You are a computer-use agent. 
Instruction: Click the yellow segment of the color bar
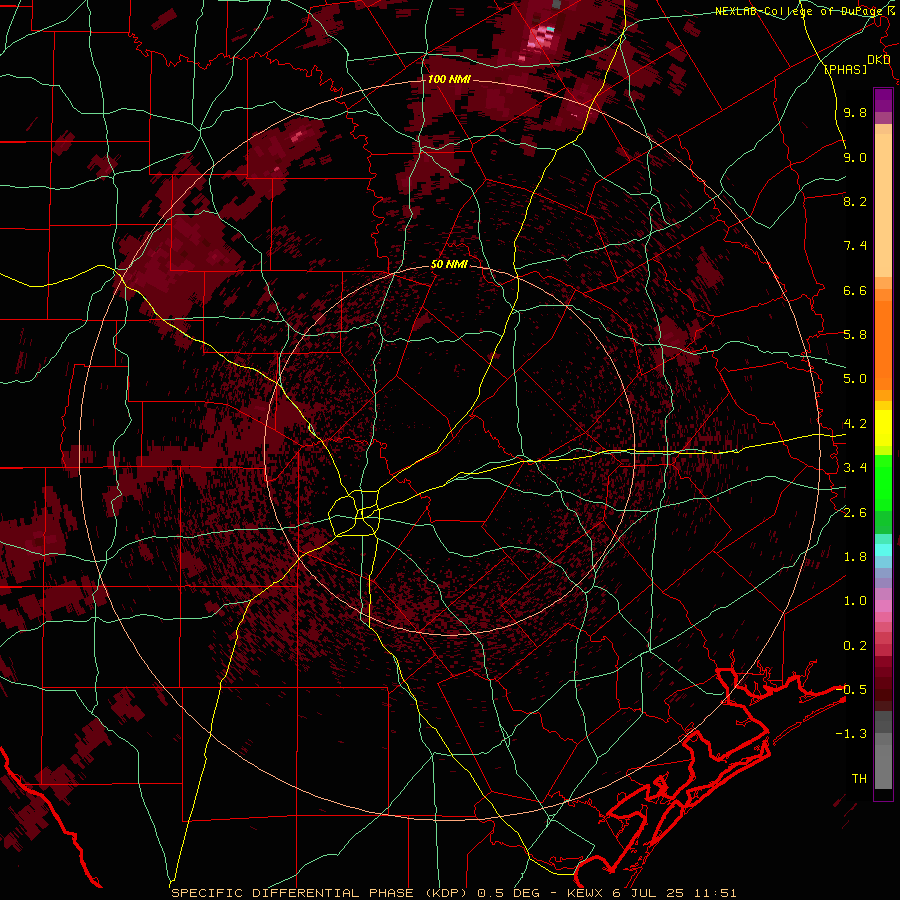(883, 428)
